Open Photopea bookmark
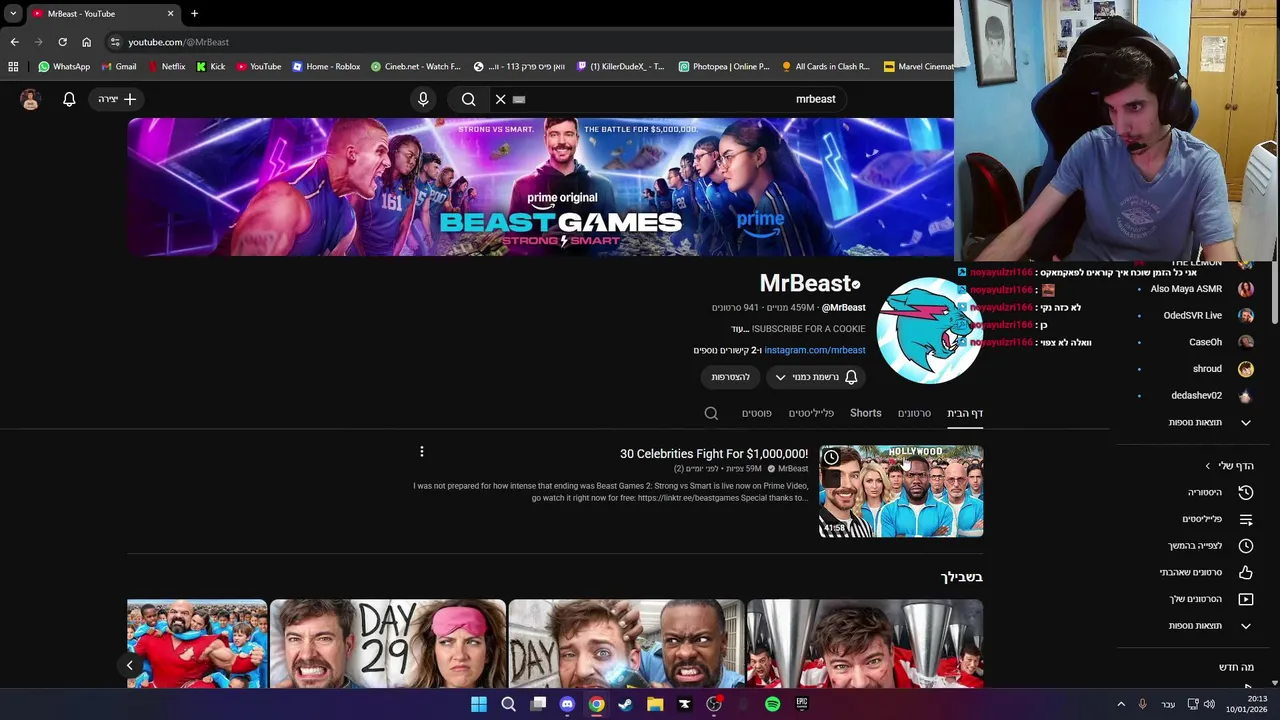The width and height of the screenshot is (1280, 720). coord(724,67)
